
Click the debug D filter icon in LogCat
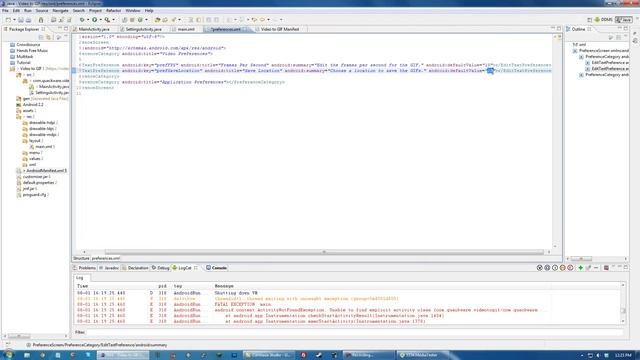547,268
